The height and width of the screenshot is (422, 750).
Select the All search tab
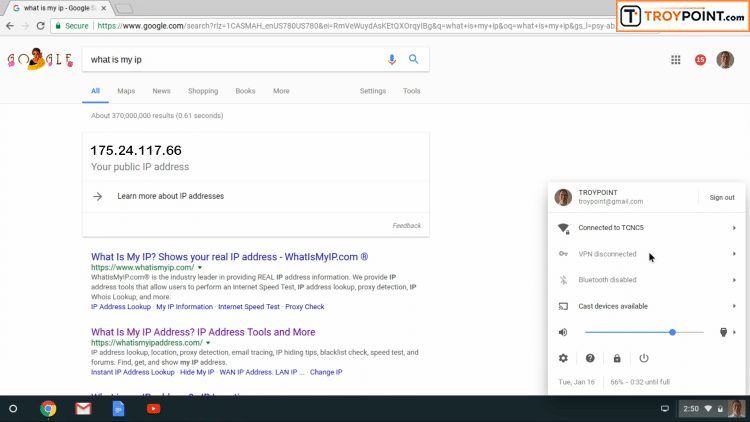click(x=95, y=91)
